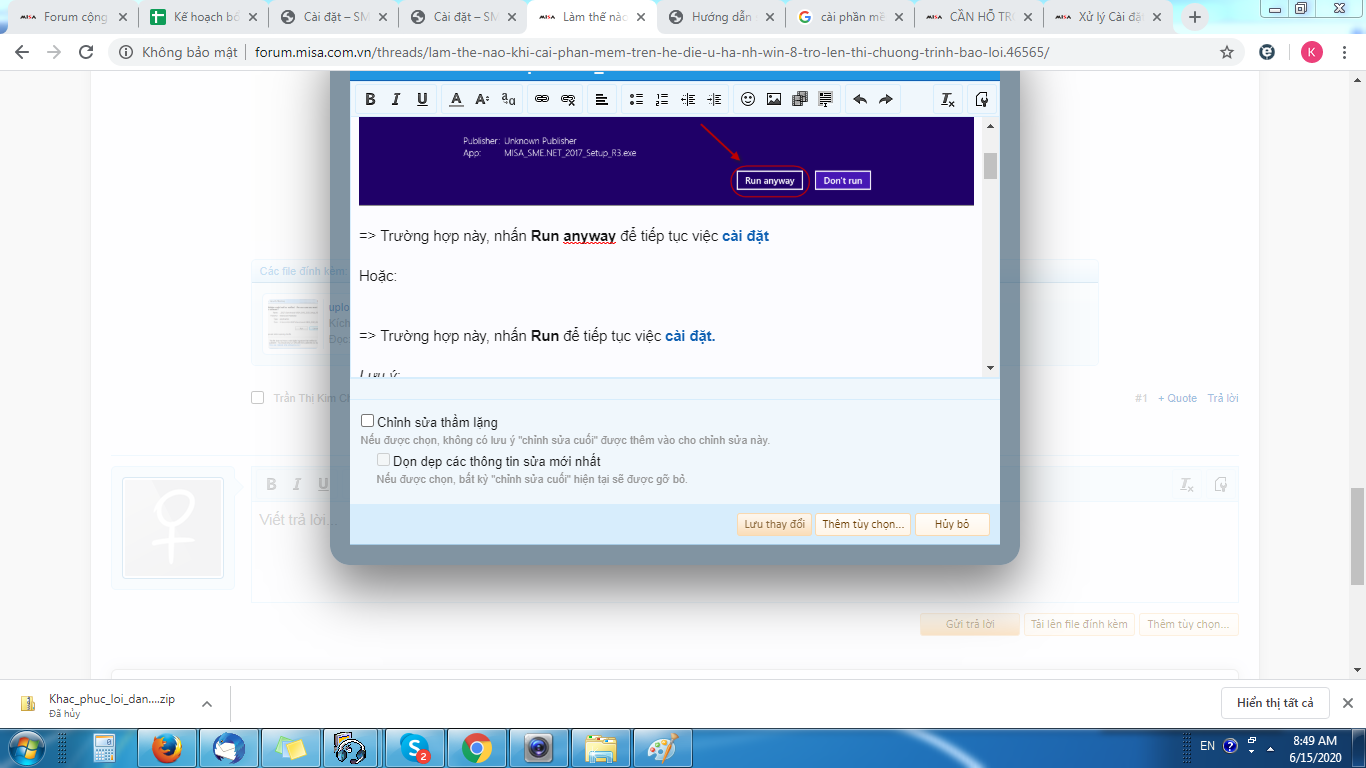The image size is (1366, 768).
Task: Switch to the 'Xử lý Cài đặt' browser tab
Action: [1108, 17]
